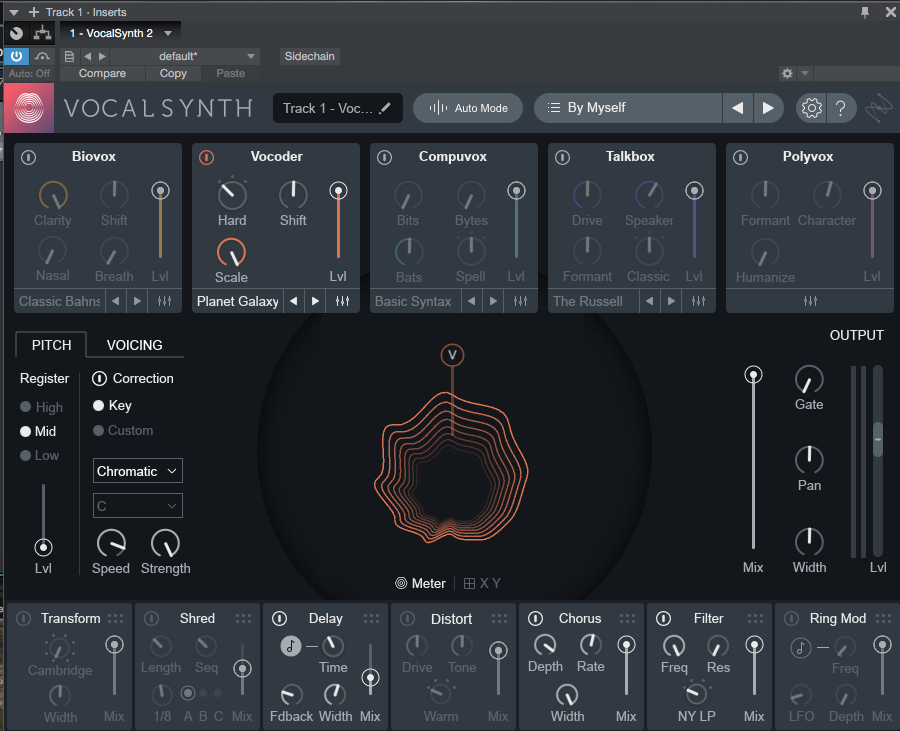Screen dimensions: 900x731
Task: Adjust the output Mix slider handle
Action: tap(753, 375)
